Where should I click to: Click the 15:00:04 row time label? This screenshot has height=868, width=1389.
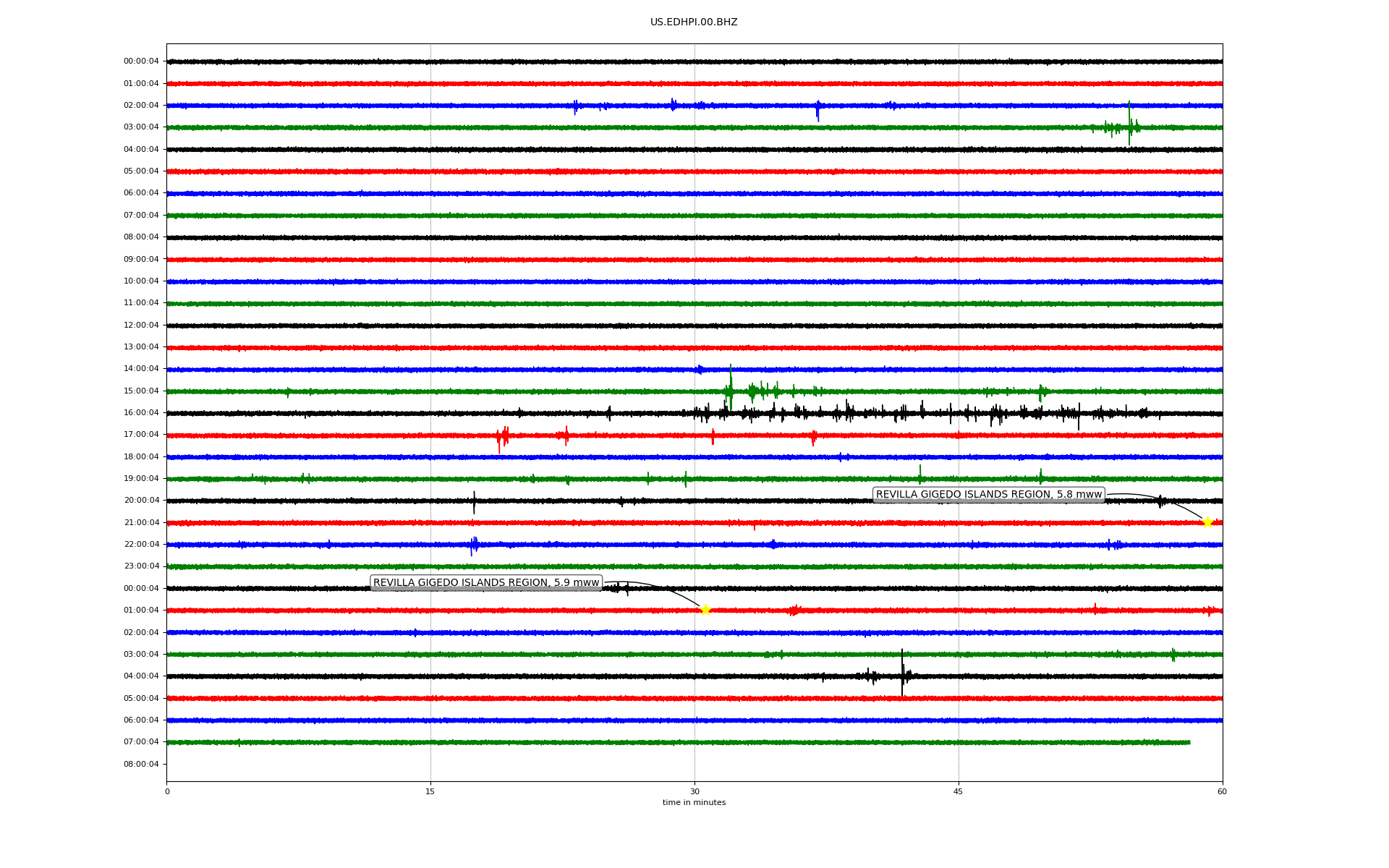pyautogui.click(x=141, y=391)
